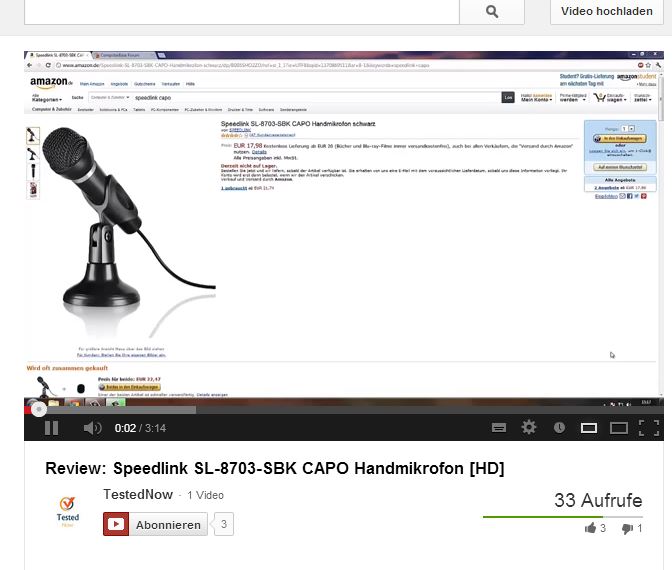Open the Amazon 'Gutscheine' menu link
This screenshot has width=672, height=570.
(x=144, y=84)
